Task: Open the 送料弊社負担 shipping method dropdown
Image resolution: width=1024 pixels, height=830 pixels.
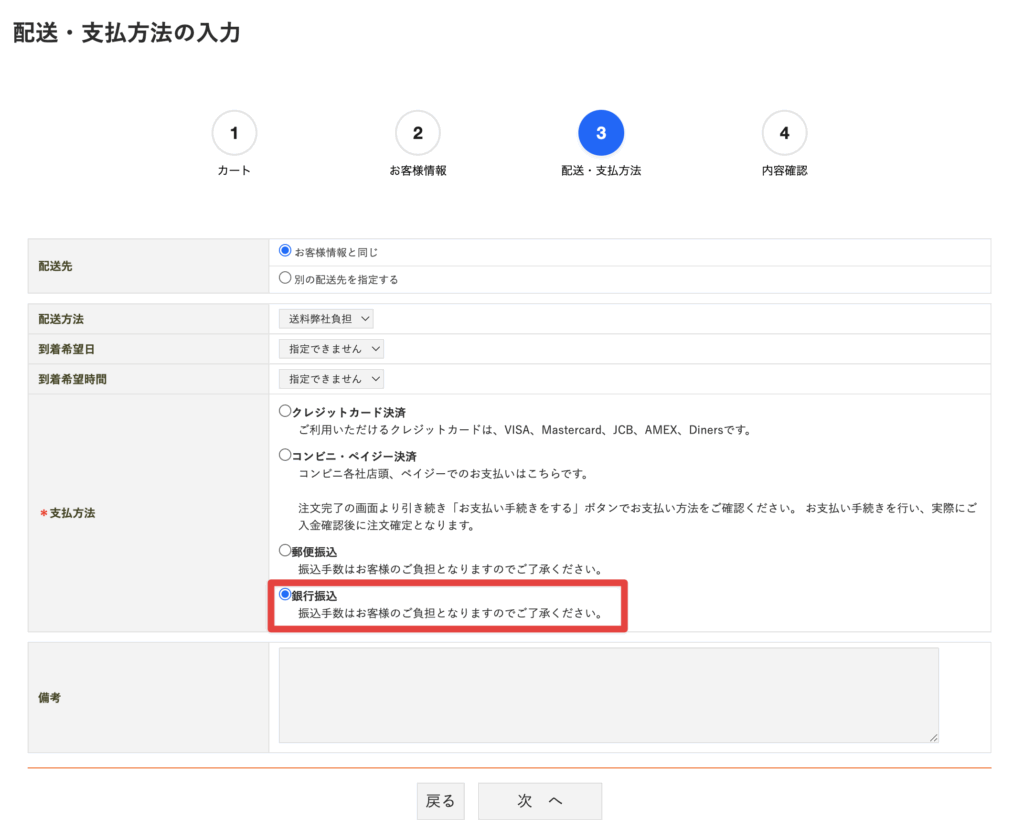Action: click(x=325, y=318)
